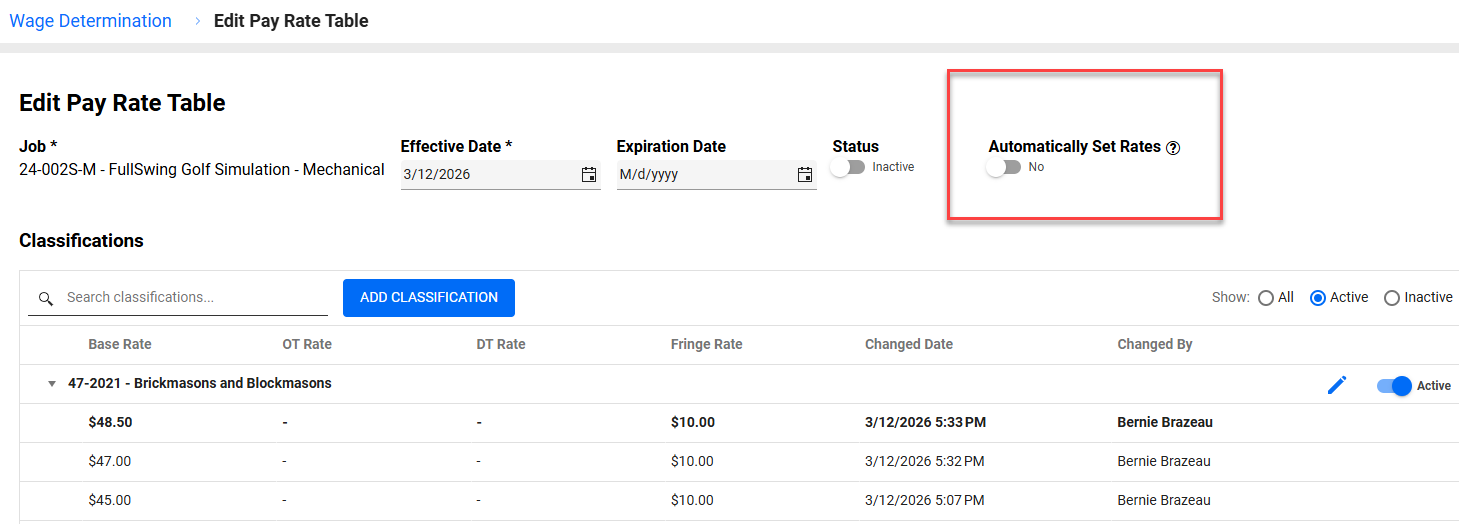Click the Changed By column header
The width and height of the screenshot is (1459, 524).
coord(1155,344)
